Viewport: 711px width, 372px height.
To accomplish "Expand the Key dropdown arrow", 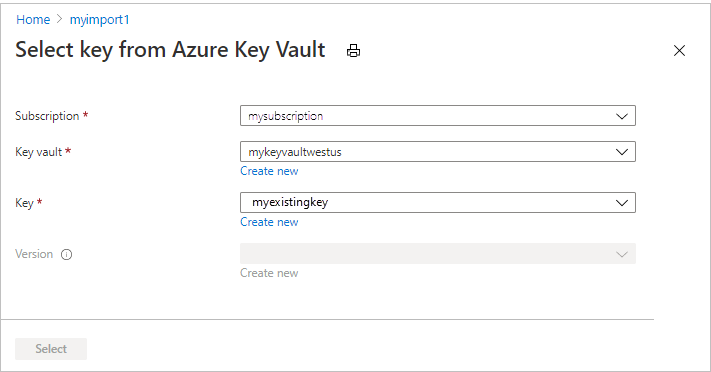I will [x=622, y=203].
